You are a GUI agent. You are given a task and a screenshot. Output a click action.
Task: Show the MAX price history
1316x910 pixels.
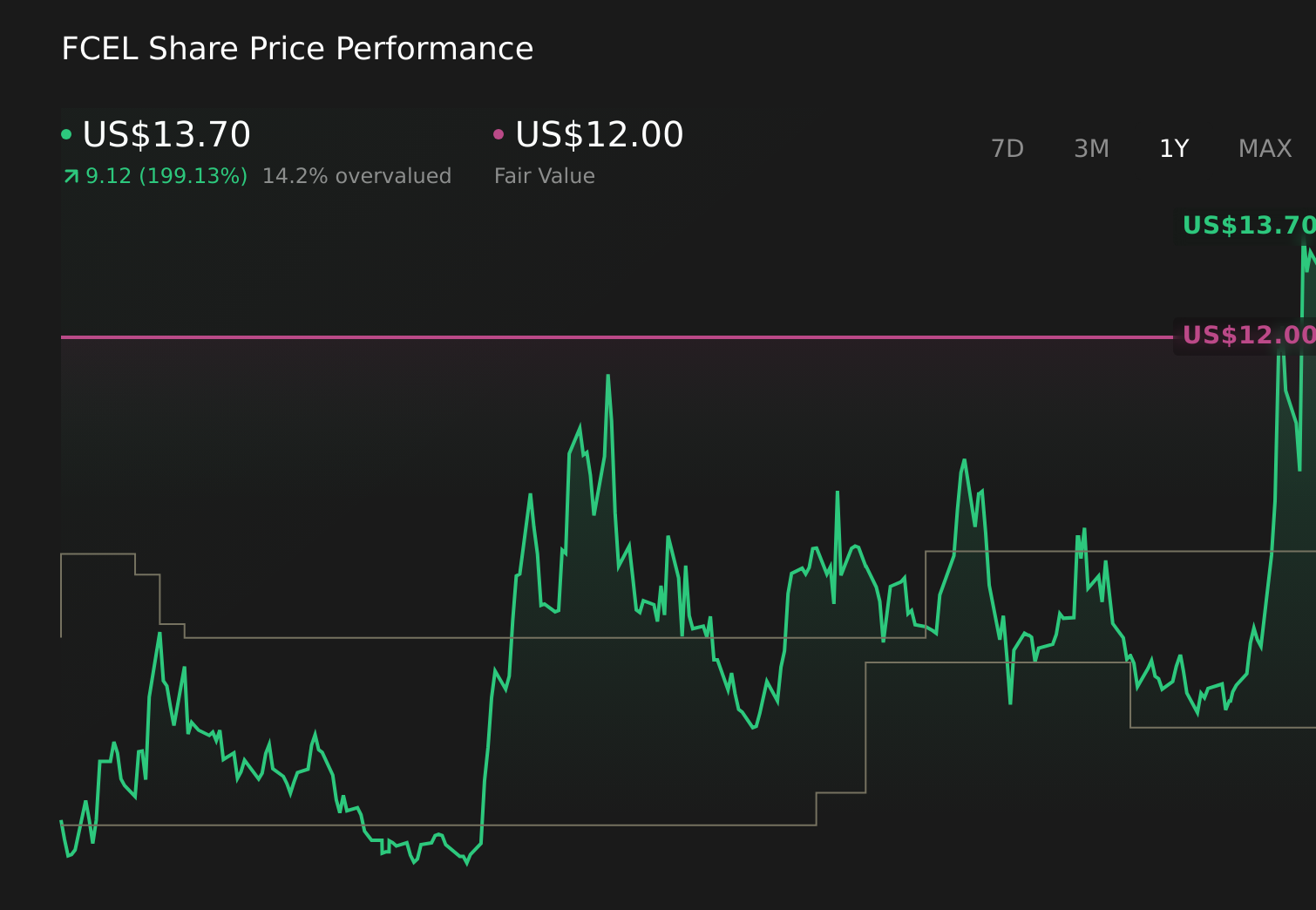click(1265, 149)
